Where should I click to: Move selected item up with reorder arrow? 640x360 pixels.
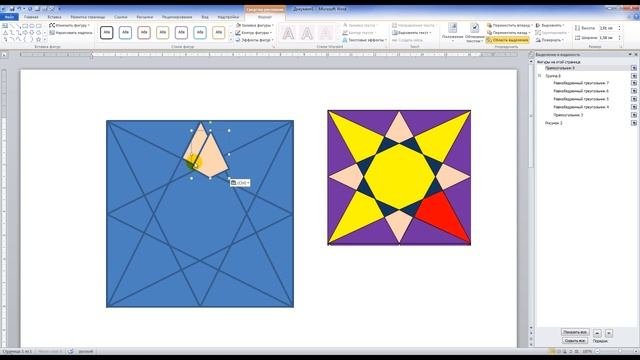597,333
